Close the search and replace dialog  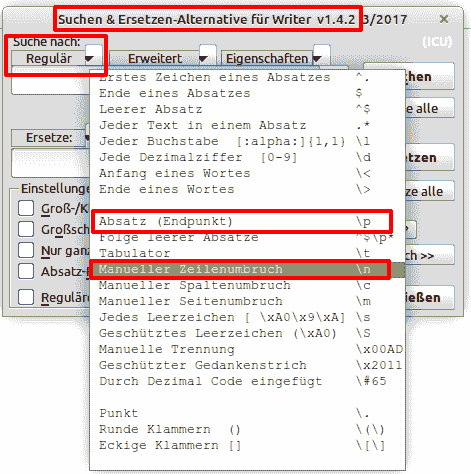pos(444,19)
